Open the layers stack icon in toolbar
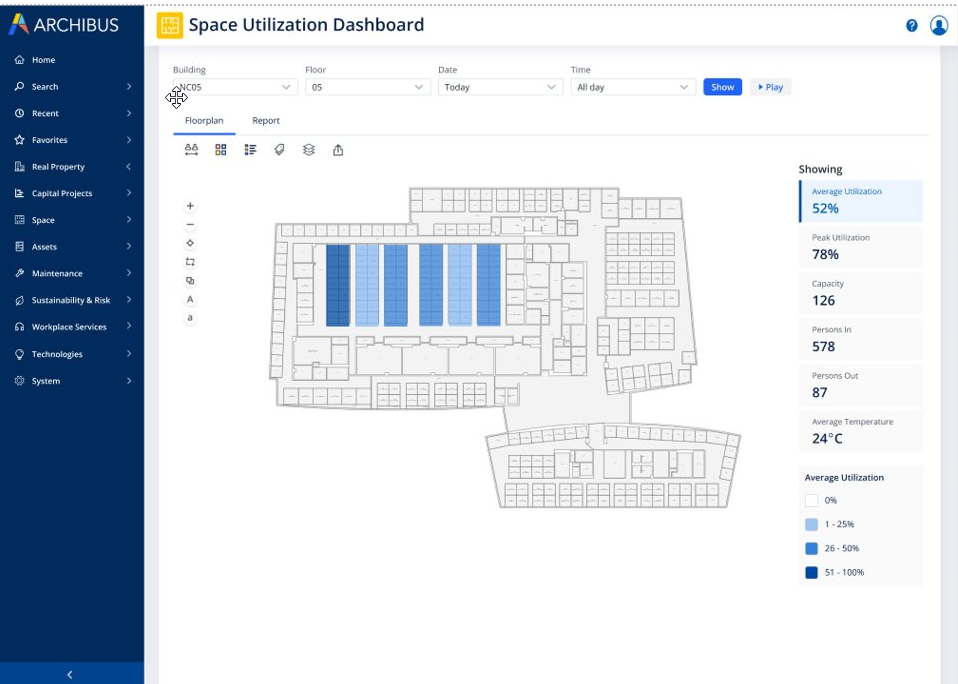The height and width of the screenshot is (684, 958). (x=309, y=150)
